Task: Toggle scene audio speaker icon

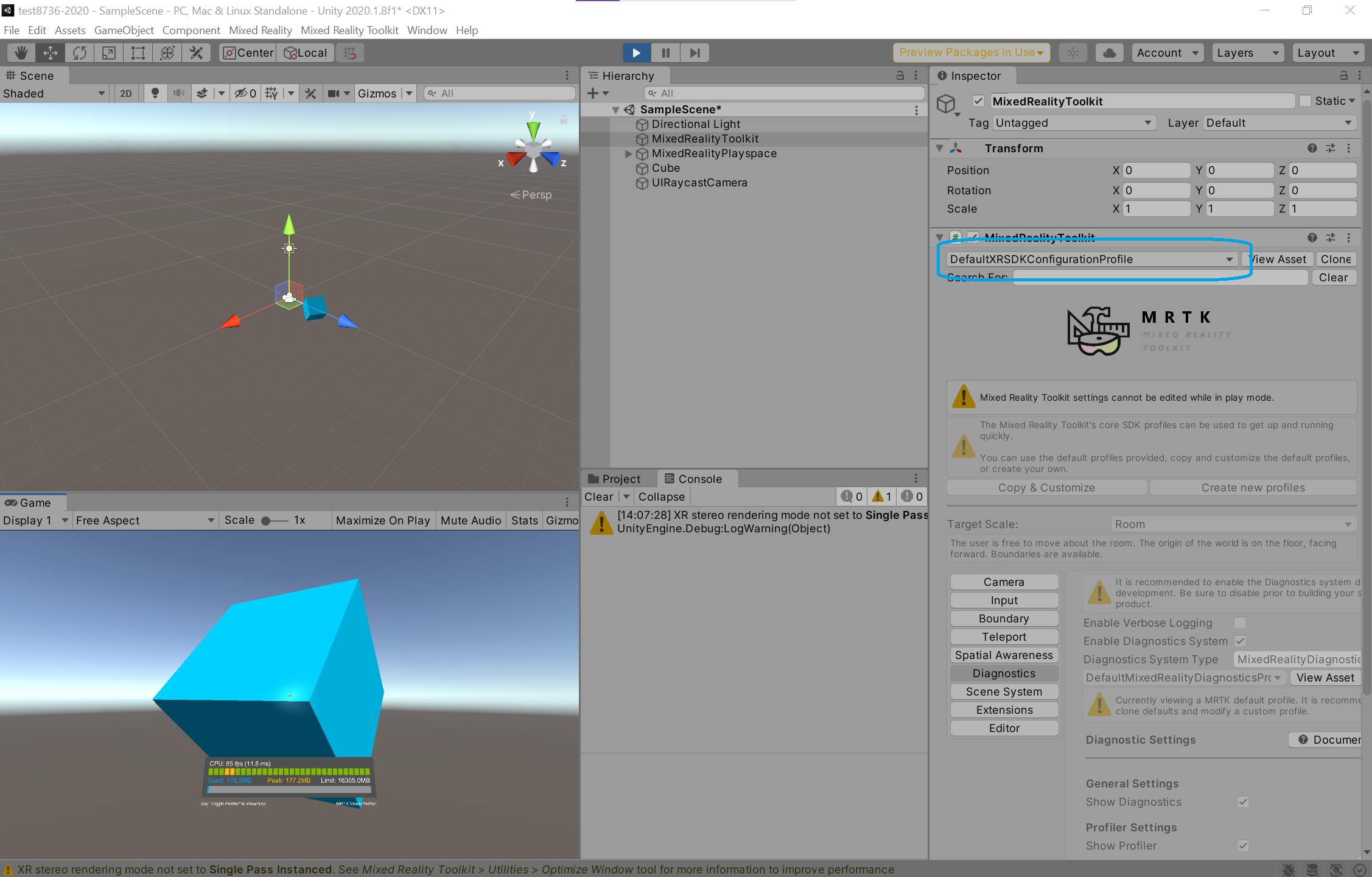Action: point(179,93)
